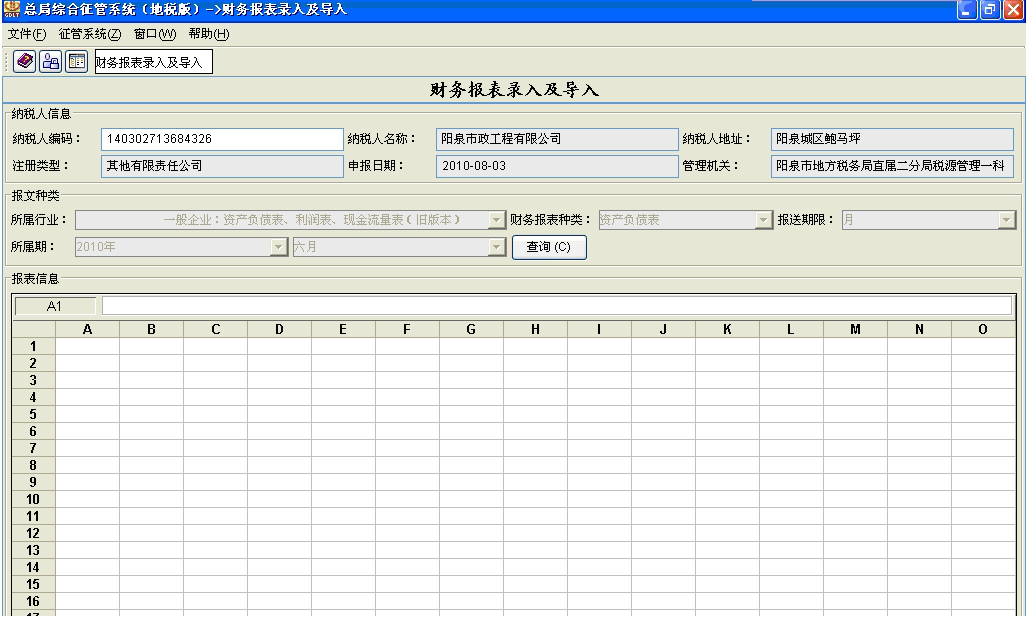Select row 9 header
The height and width of the screenshot is (640, 1029).
click(33, 482)
